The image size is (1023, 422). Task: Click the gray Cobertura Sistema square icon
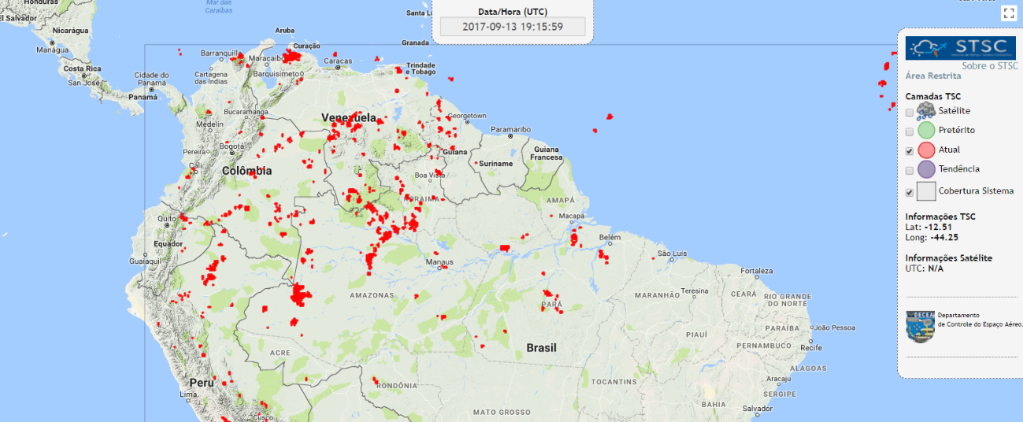click(x=925, y=191)
